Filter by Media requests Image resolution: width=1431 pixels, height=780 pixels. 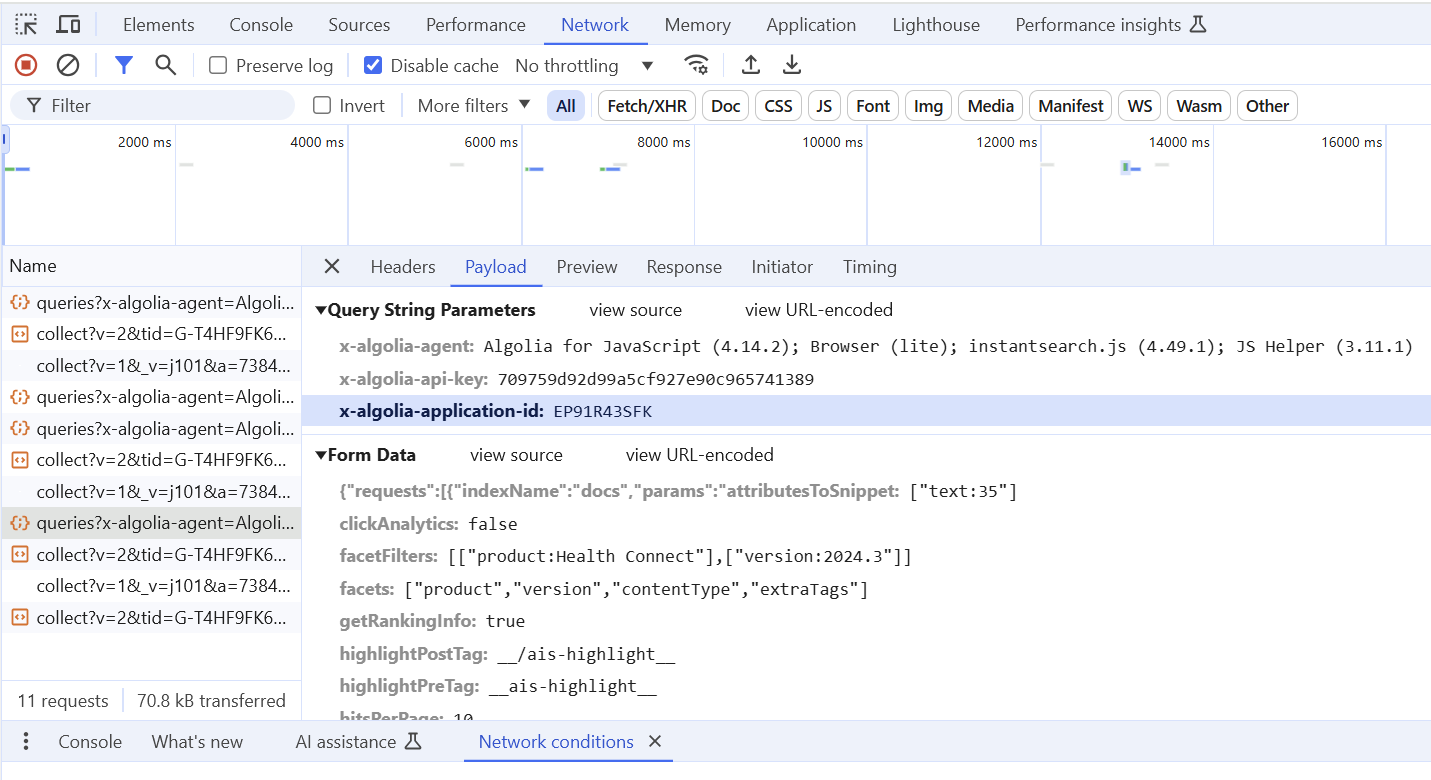991,106
